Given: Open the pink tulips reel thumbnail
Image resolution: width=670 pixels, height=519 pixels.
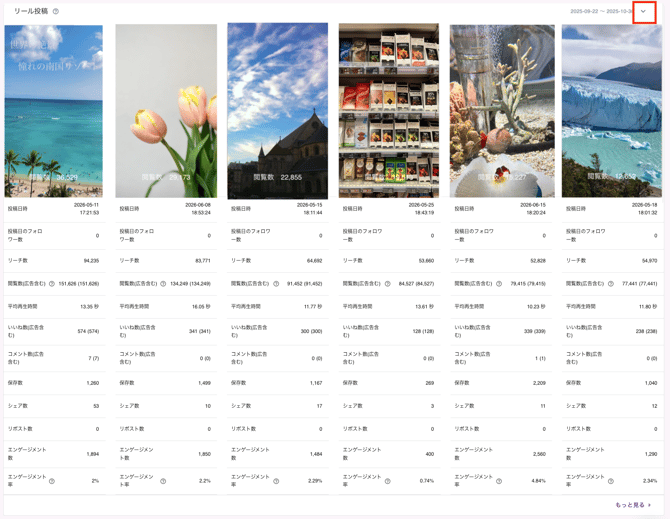Looking at the screenshot, I should [x=166, y=111].
